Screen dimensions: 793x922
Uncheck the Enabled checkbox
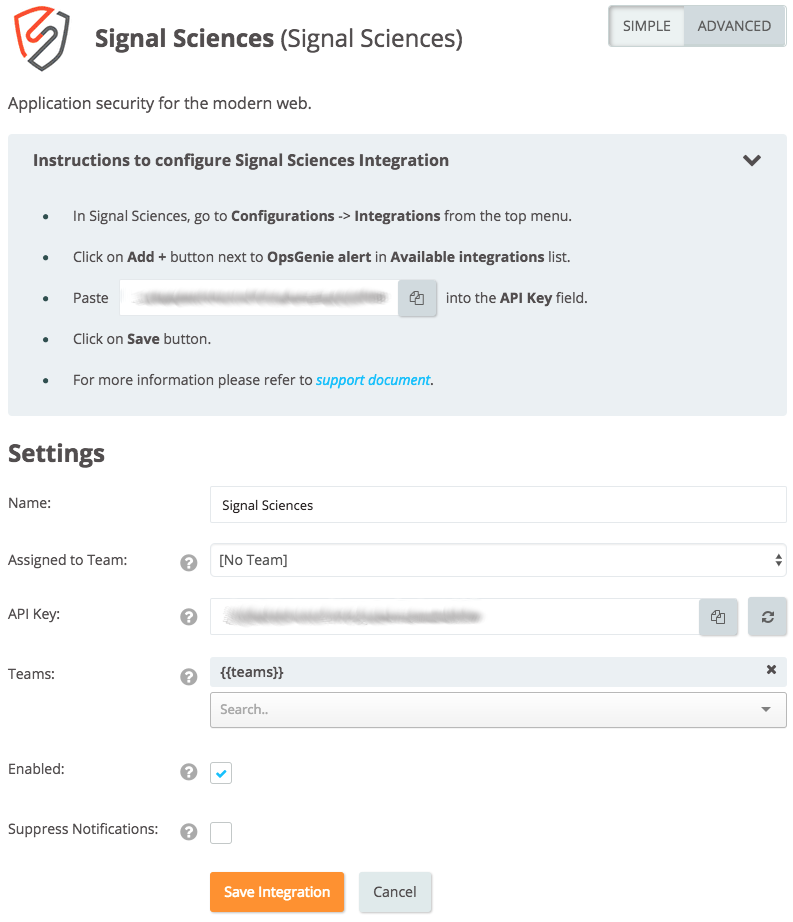click(x=221, y=773)
